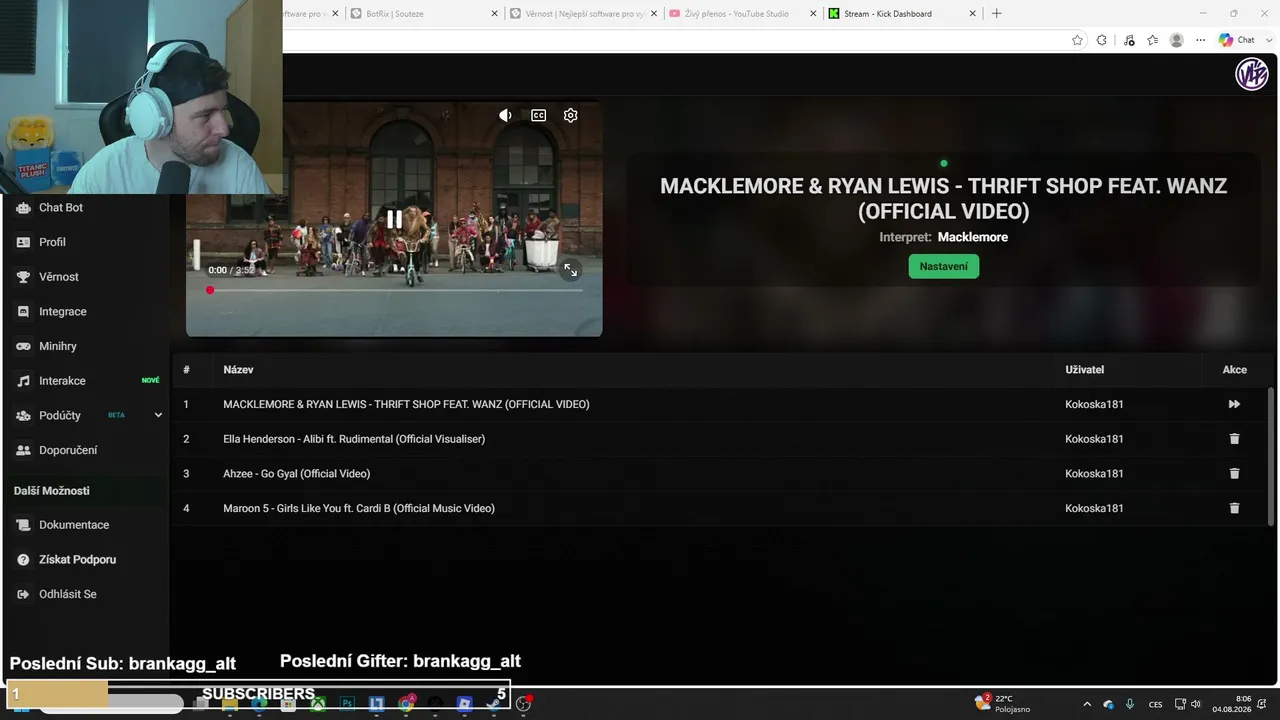Switch to the BotRix | Souteze tab
1280x720 pixels.
point(423,14)
